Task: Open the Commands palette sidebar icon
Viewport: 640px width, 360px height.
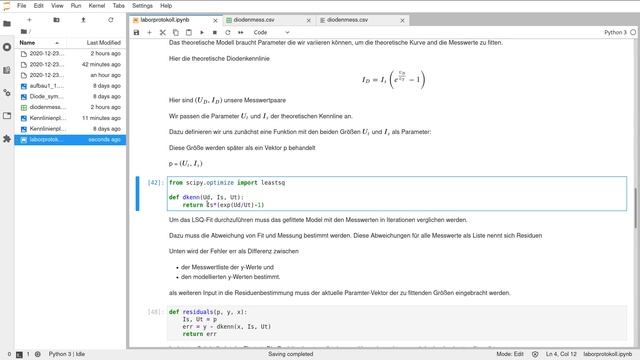Action: click(7, 70)
